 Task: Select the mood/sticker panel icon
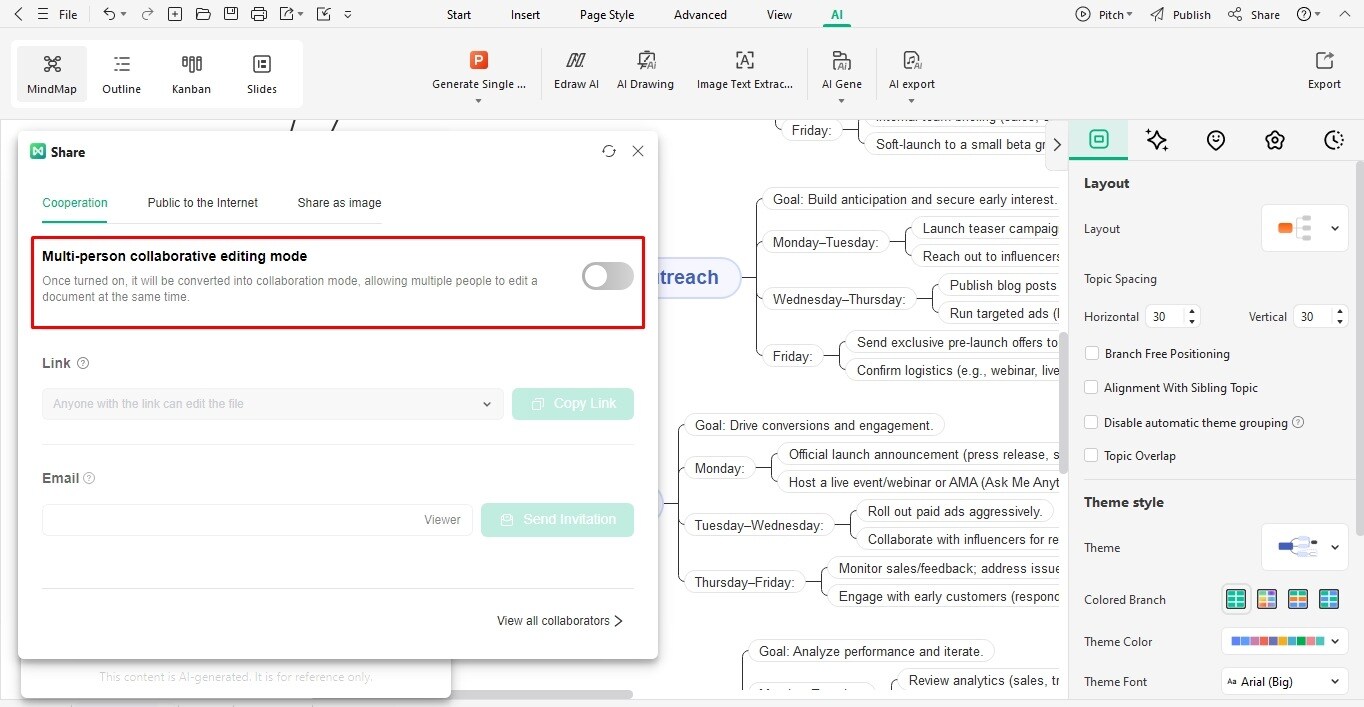tap(1216, 140)
